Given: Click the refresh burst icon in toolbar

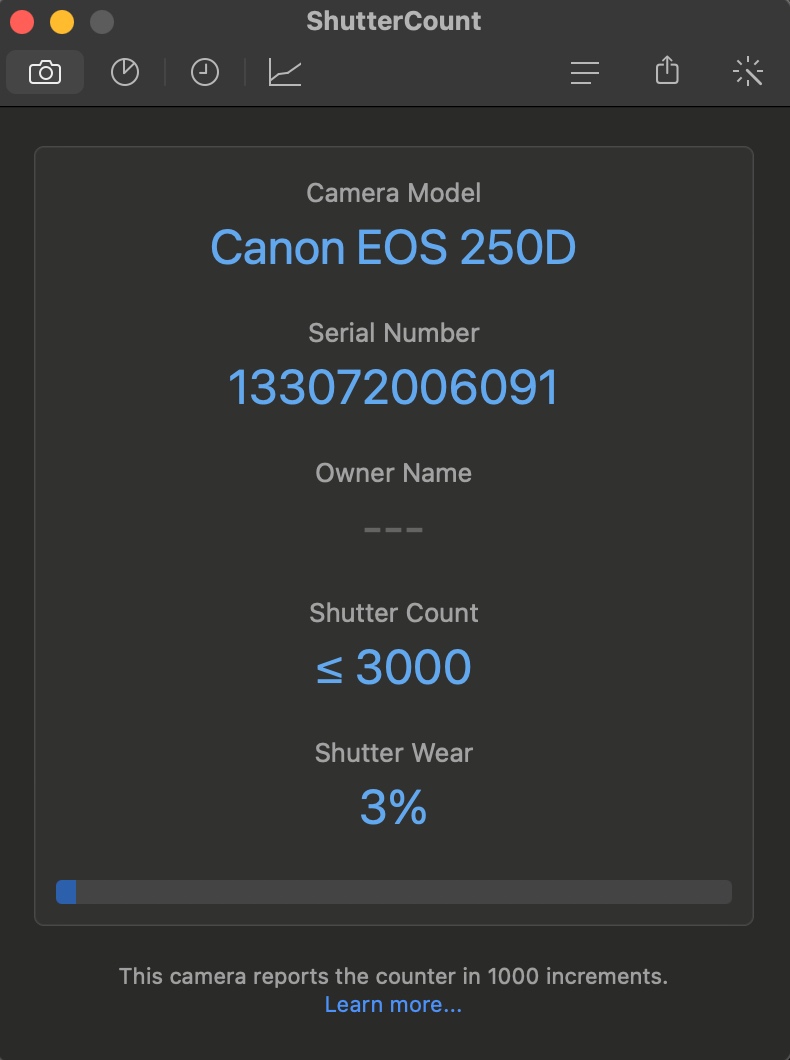Looking at the screenshot, I should (748, 71).
